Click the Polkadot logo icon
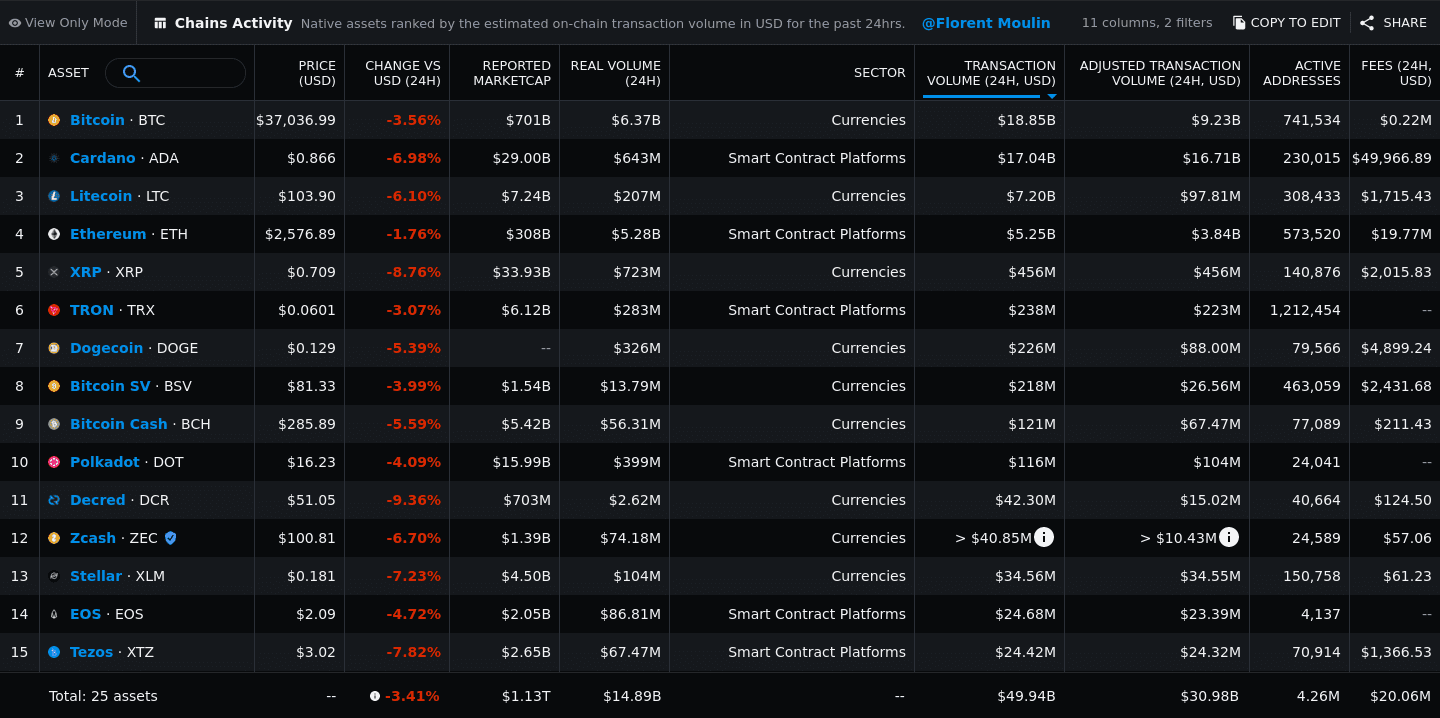Image resolution: width=1440 pixels, height=718 pixels. tap(55, 461)
